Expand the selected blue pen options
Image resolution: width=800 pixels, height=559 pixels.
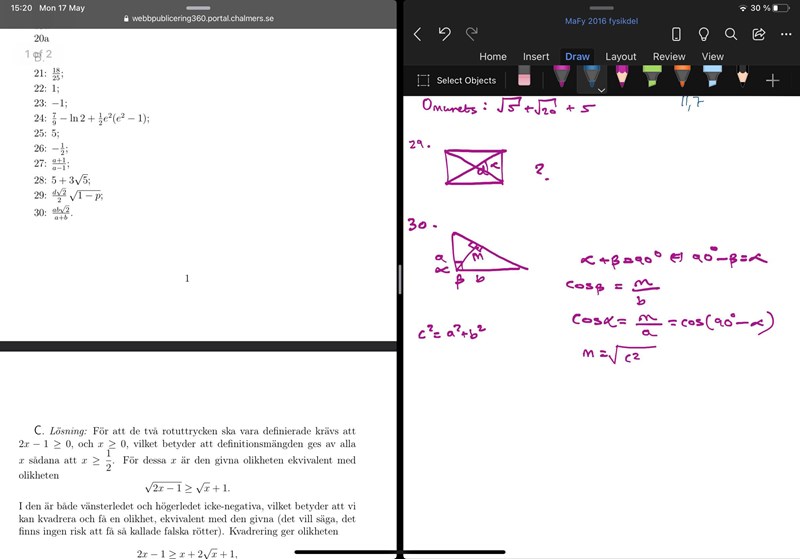point(601,90)
